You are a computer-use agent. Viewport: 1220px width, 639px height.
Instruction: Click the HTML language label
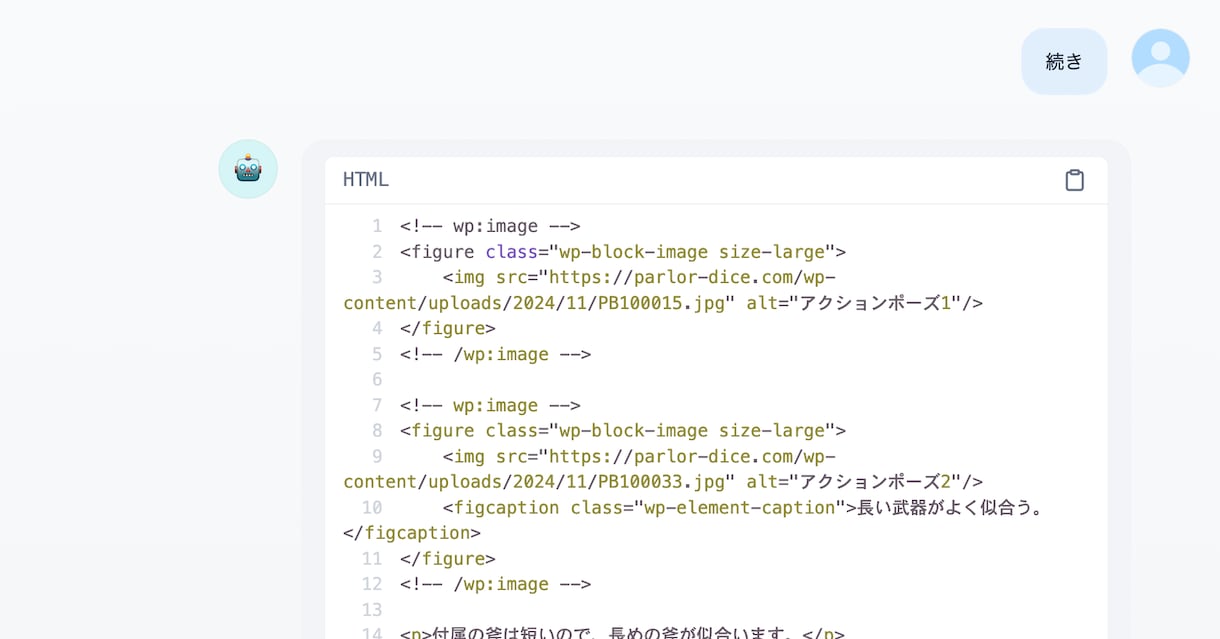point(366,180)
